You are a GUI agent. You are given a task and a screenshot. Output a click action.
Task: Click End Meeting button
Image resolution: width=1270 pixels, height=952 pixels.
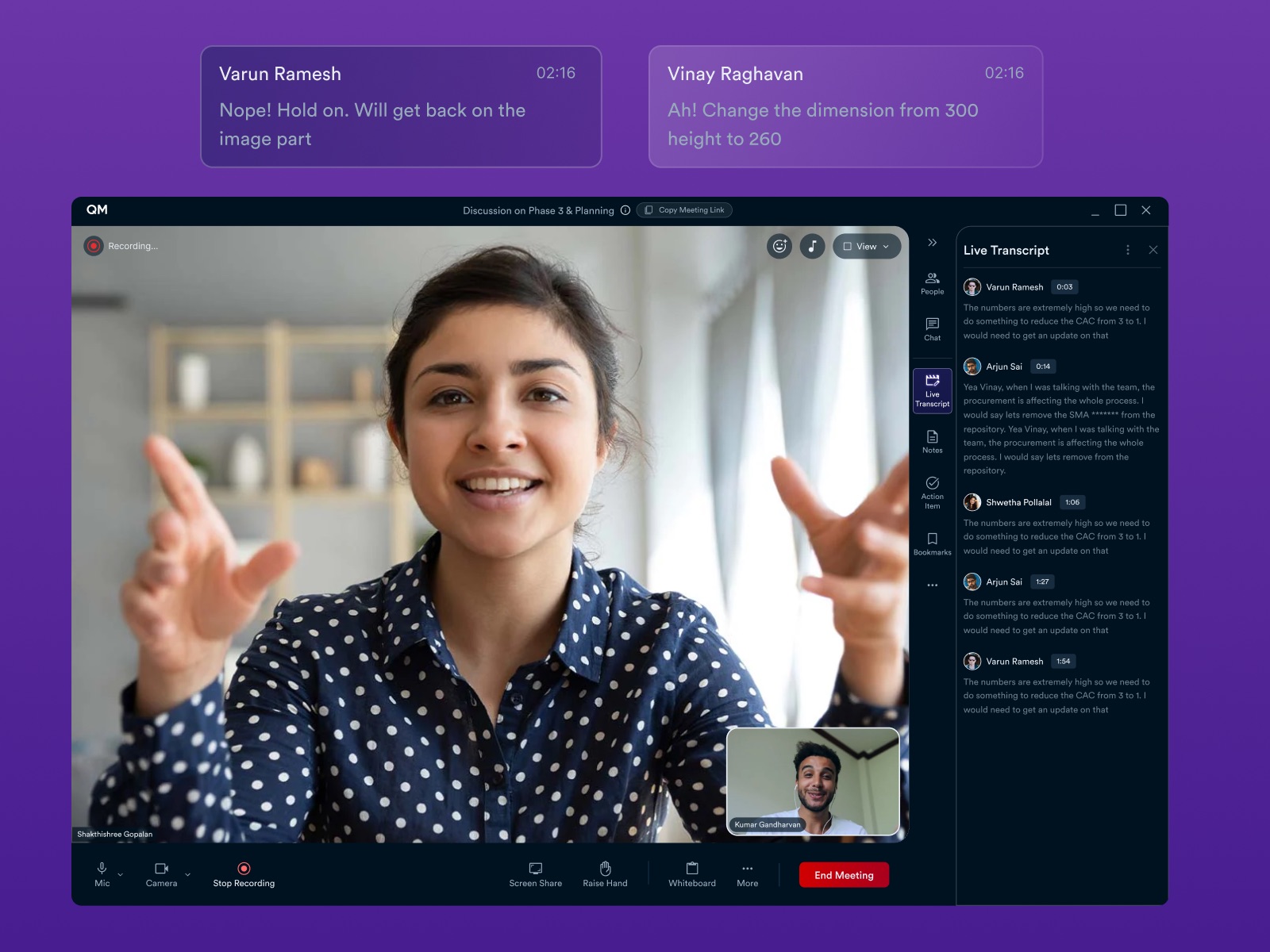[x=844, y=875]
